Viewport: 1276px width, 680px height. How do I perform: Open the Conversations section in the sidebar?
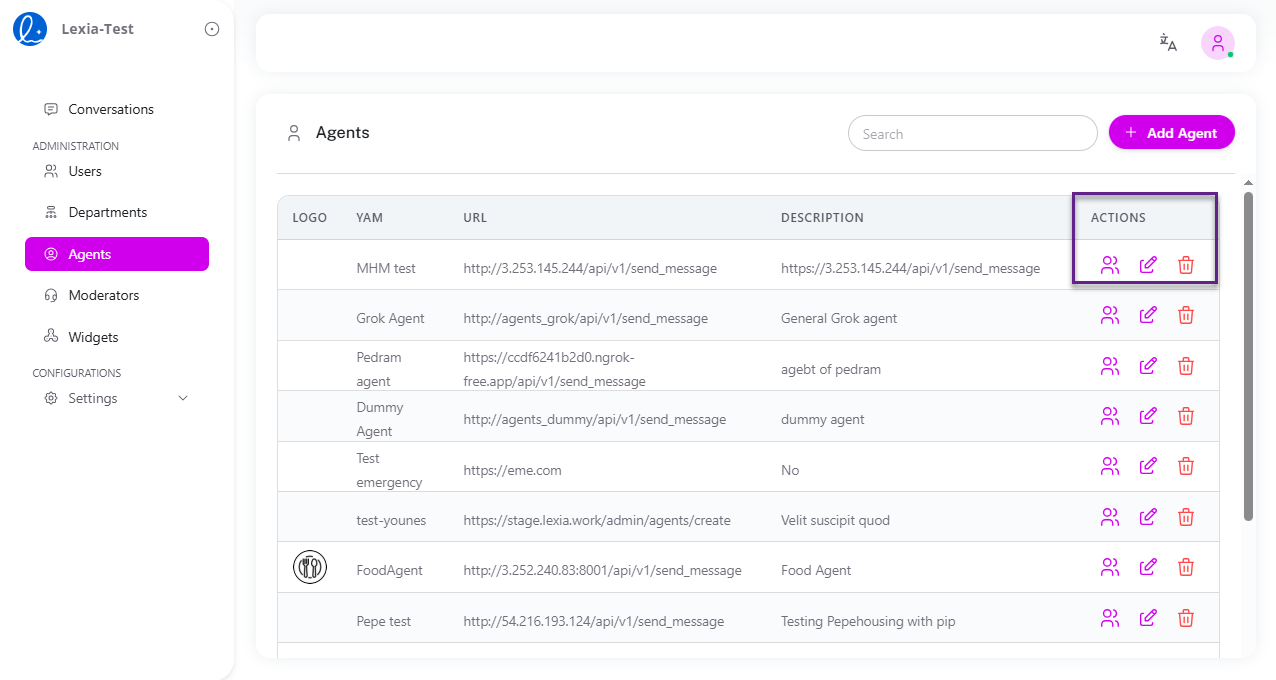110,109
